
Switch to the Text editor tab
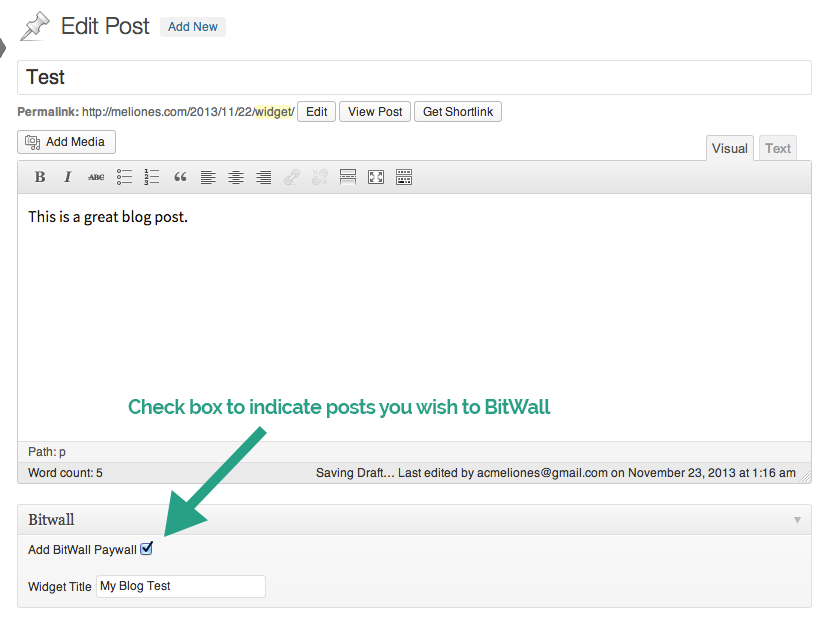click(778, 148)
